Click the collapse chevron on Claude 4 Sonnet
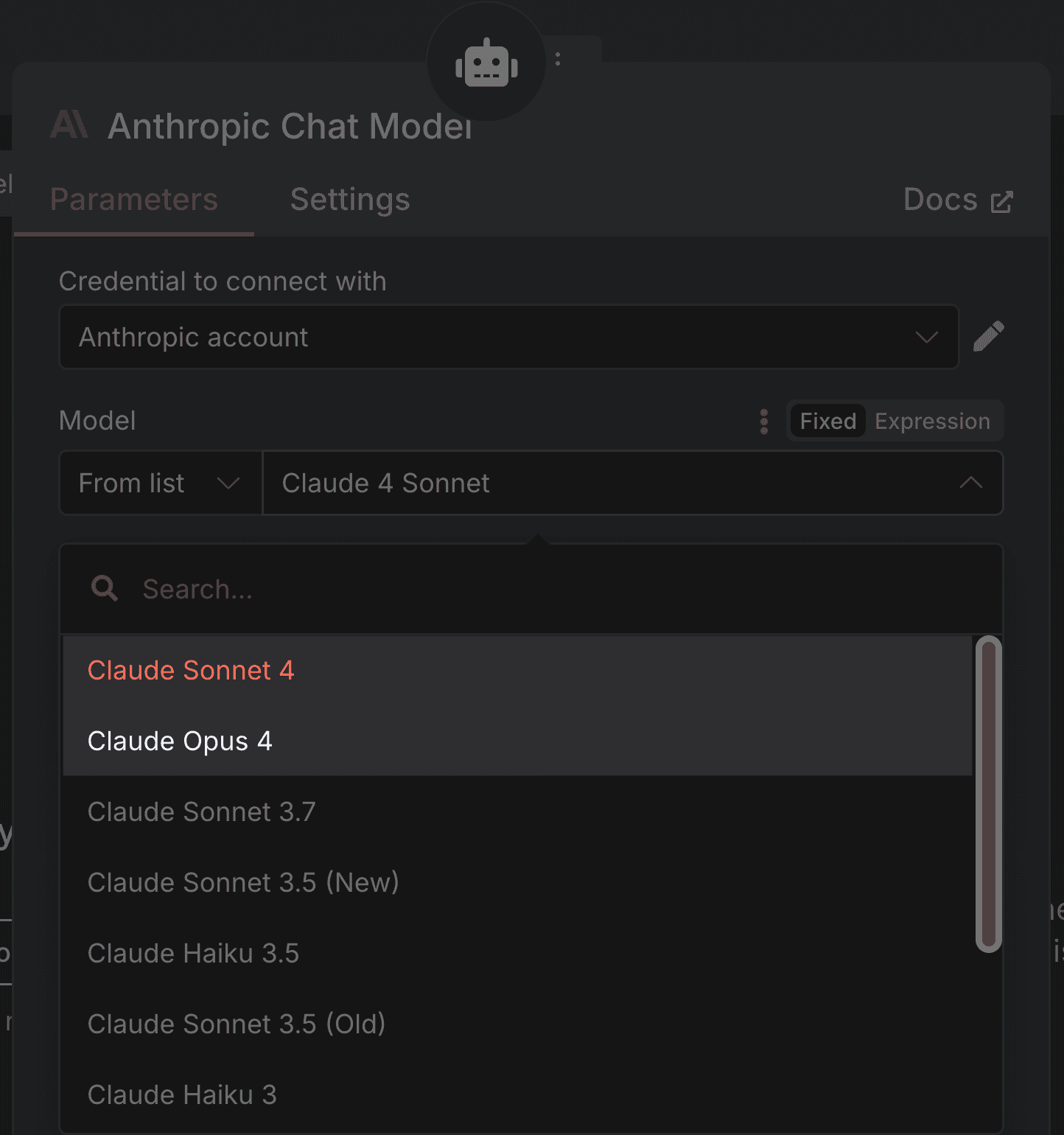 click(x=972, y=483)
